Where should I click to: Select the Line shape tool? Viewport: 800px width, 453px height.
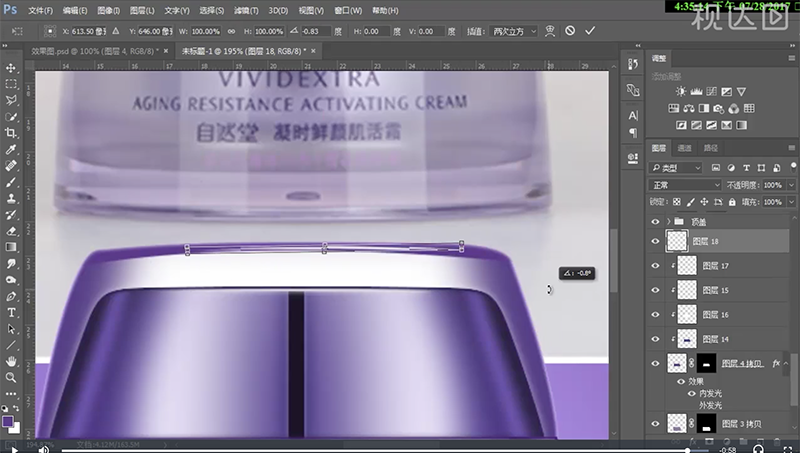(11, 345)
